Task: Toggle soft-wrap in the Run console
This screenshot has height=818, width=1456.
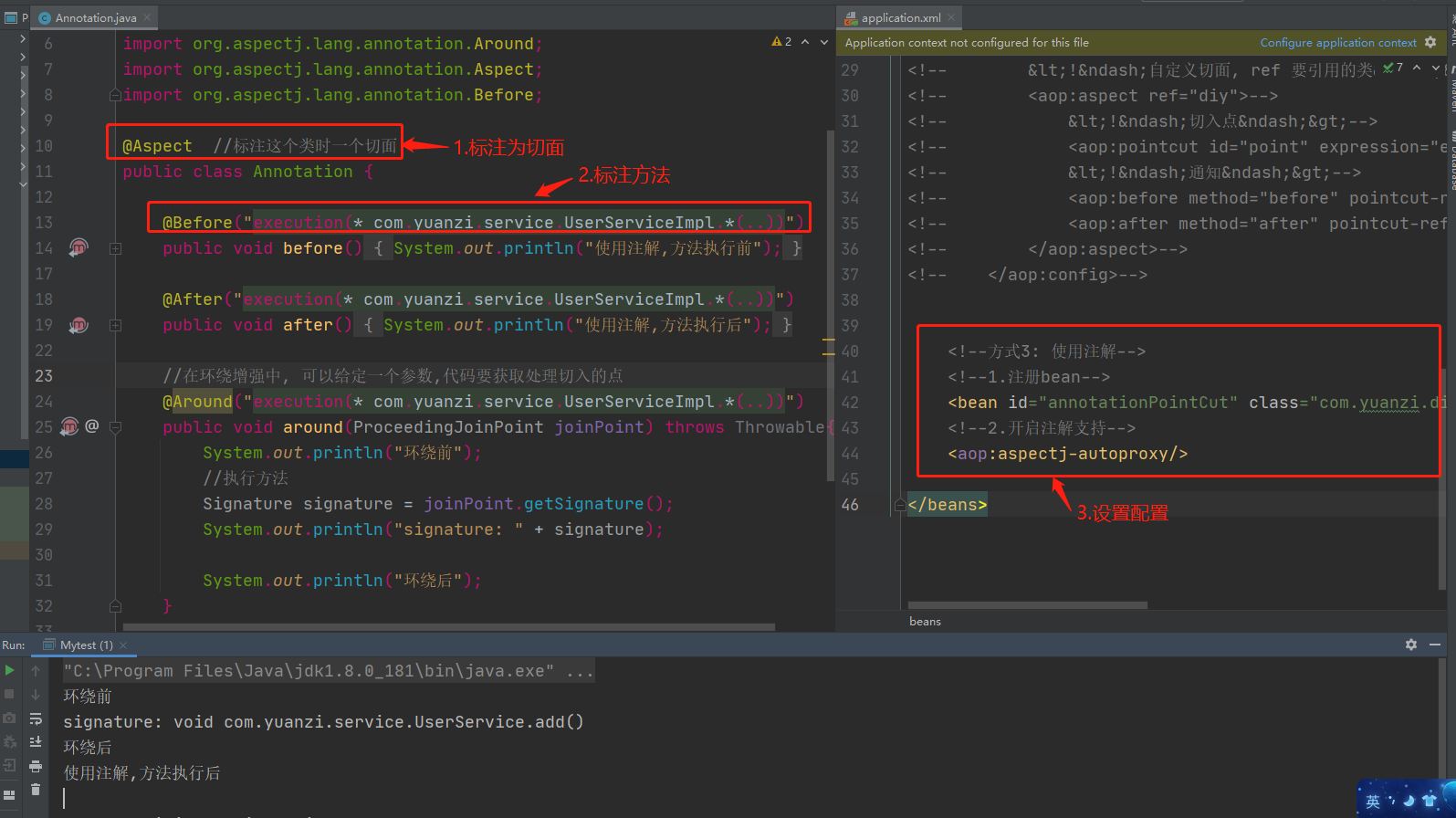Action: [36, 718]
